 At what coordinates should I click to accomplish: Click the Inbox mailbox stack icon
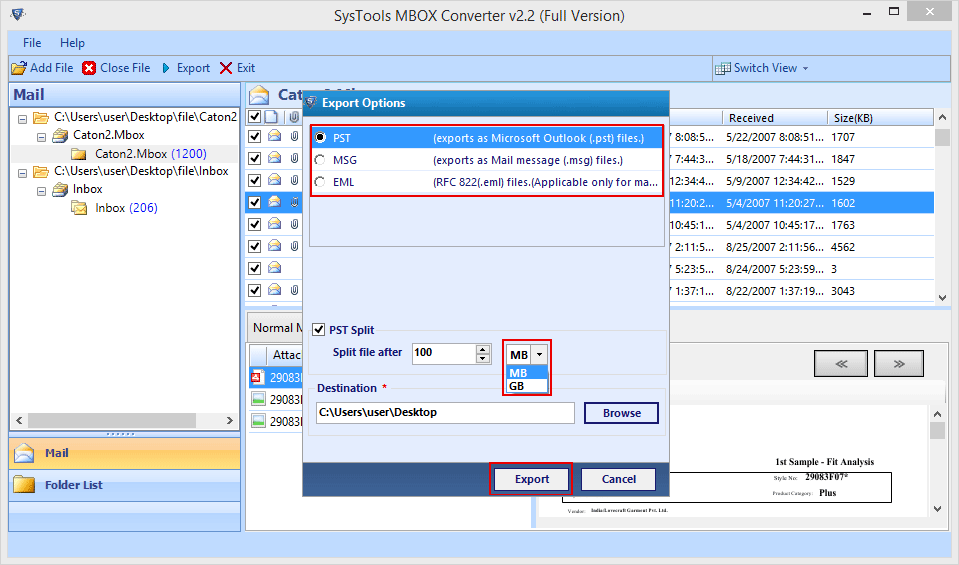point(60,190)
